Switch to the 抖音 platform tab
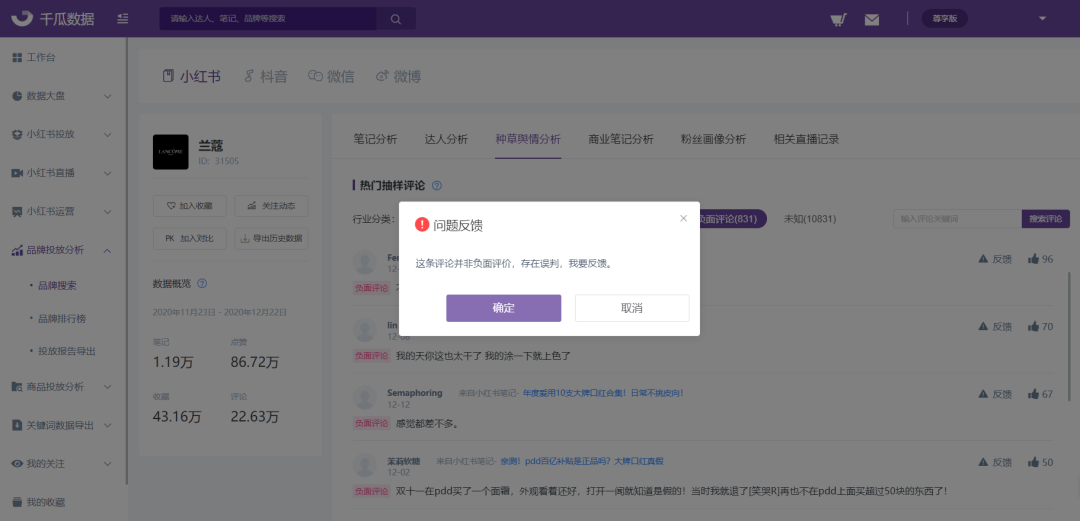The width and height of the screenshot is (1080, 521). tap(266, 76)
